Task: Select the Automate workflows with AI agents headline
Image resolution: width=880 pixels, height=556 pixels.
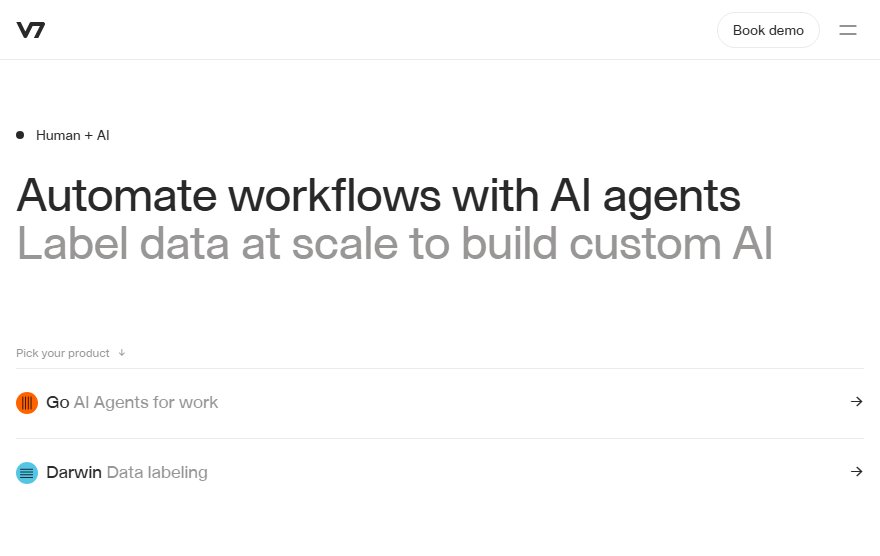Action: click(378, 196)
